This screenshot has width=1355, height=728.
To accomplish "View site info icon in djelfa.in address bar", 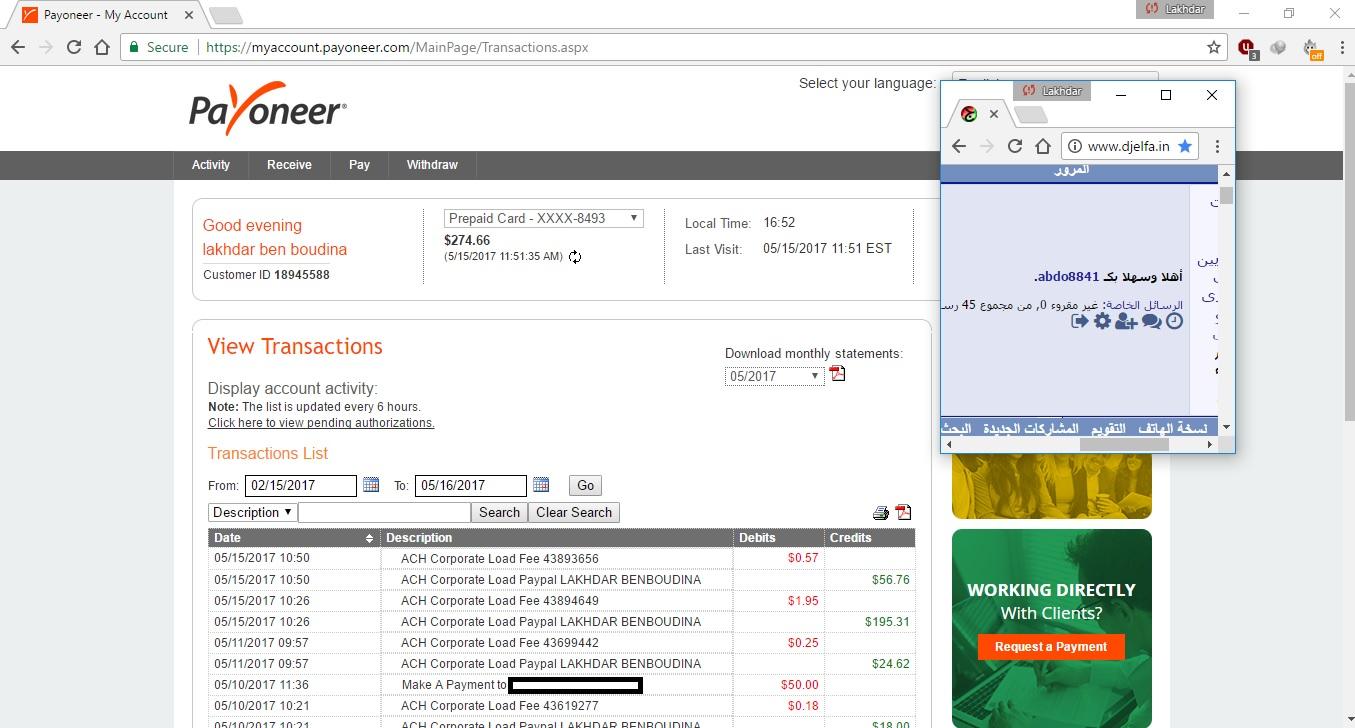I will 1074,146.
